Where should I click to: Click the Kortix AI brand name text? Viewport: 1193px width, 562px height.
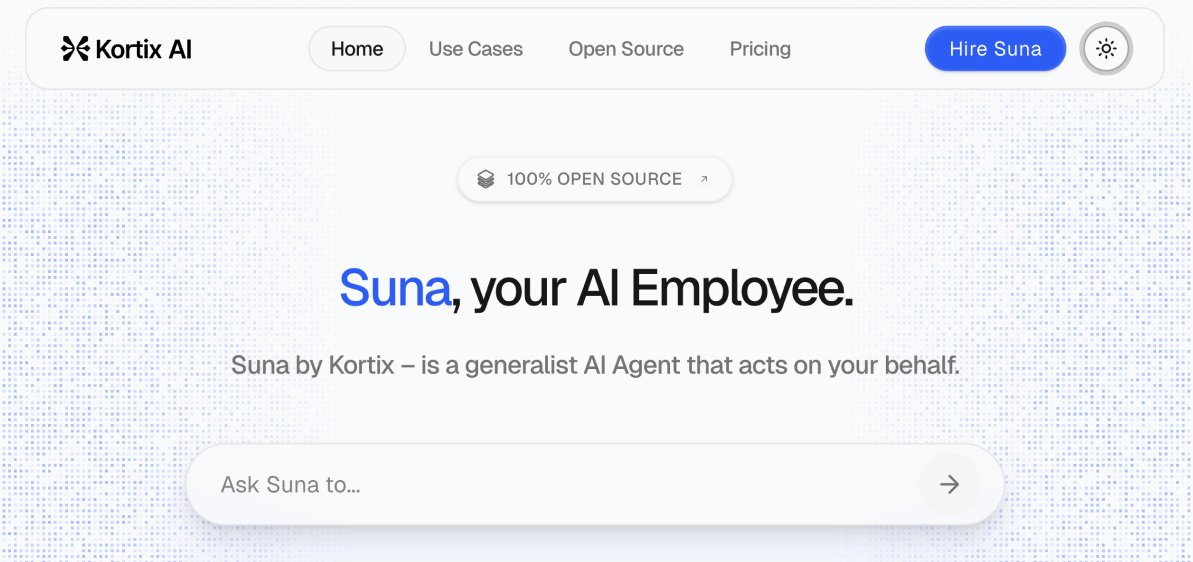143,49
